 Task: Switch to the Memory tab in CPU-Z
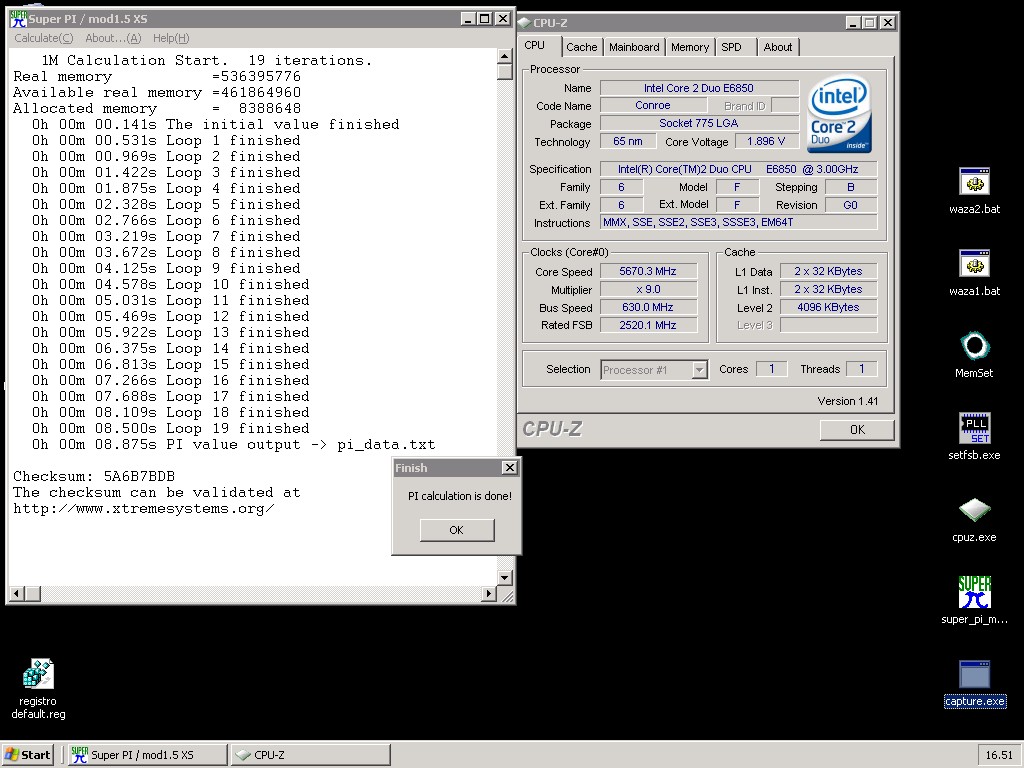pos(690,47)
